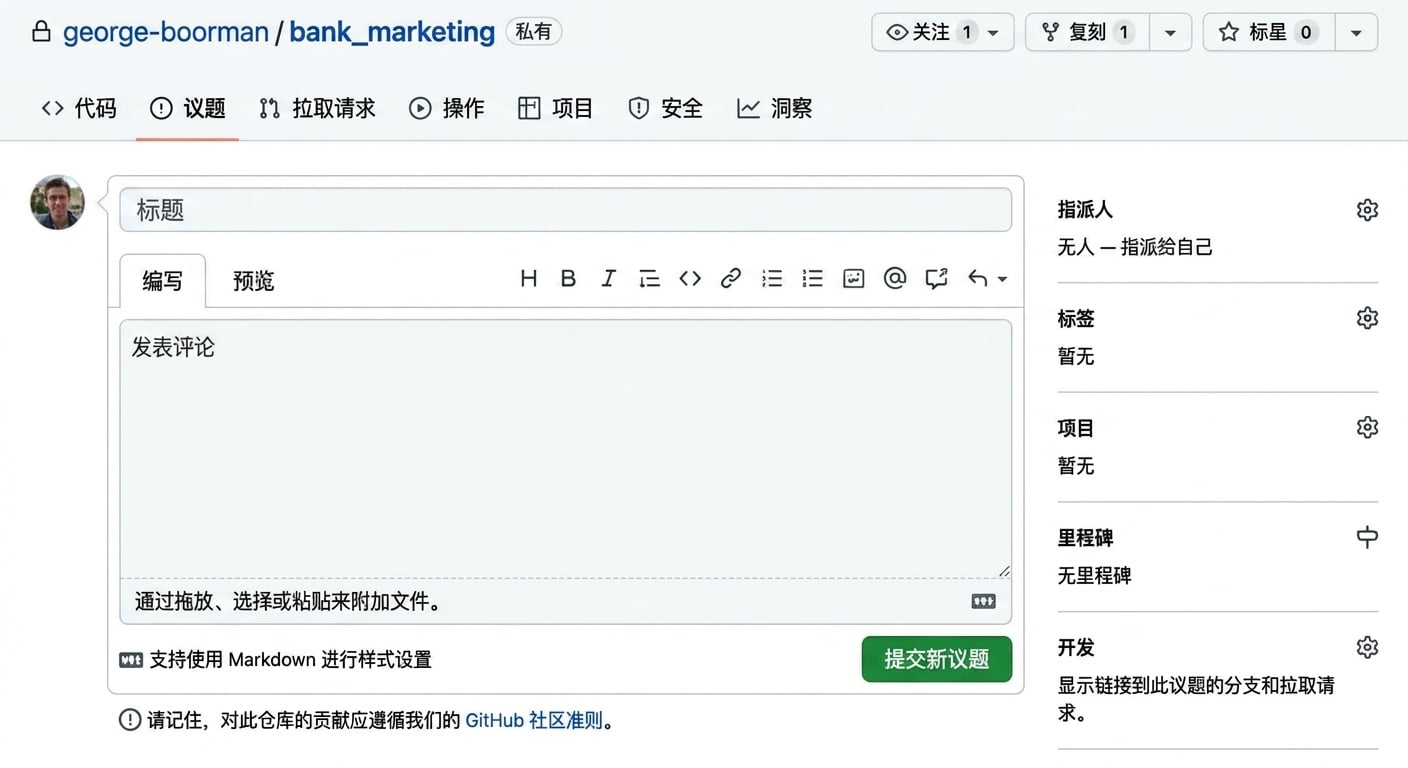Expand the star lists dropdown arrow
The height and width of the screenshot is (768, 1408).
1356,32
